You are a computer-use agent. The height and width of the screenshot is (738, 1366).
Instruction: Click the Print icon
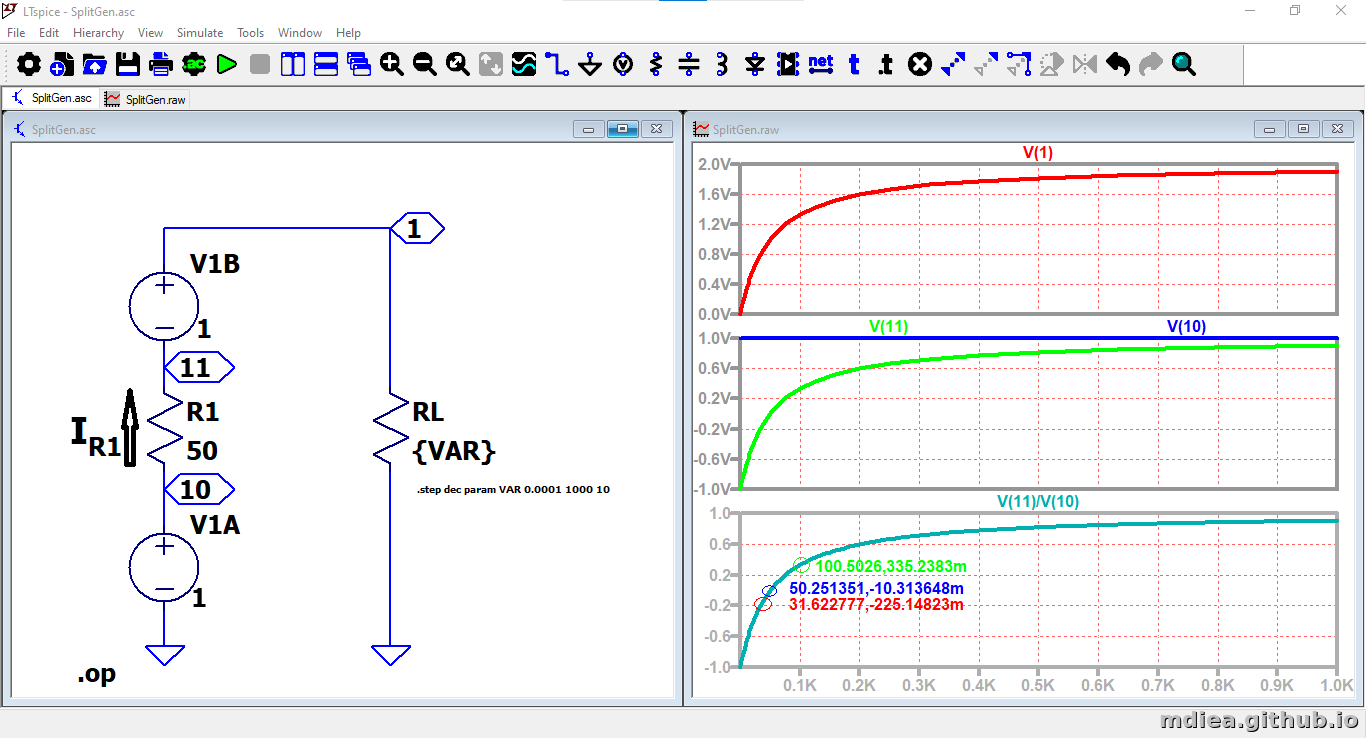[161, 65]
